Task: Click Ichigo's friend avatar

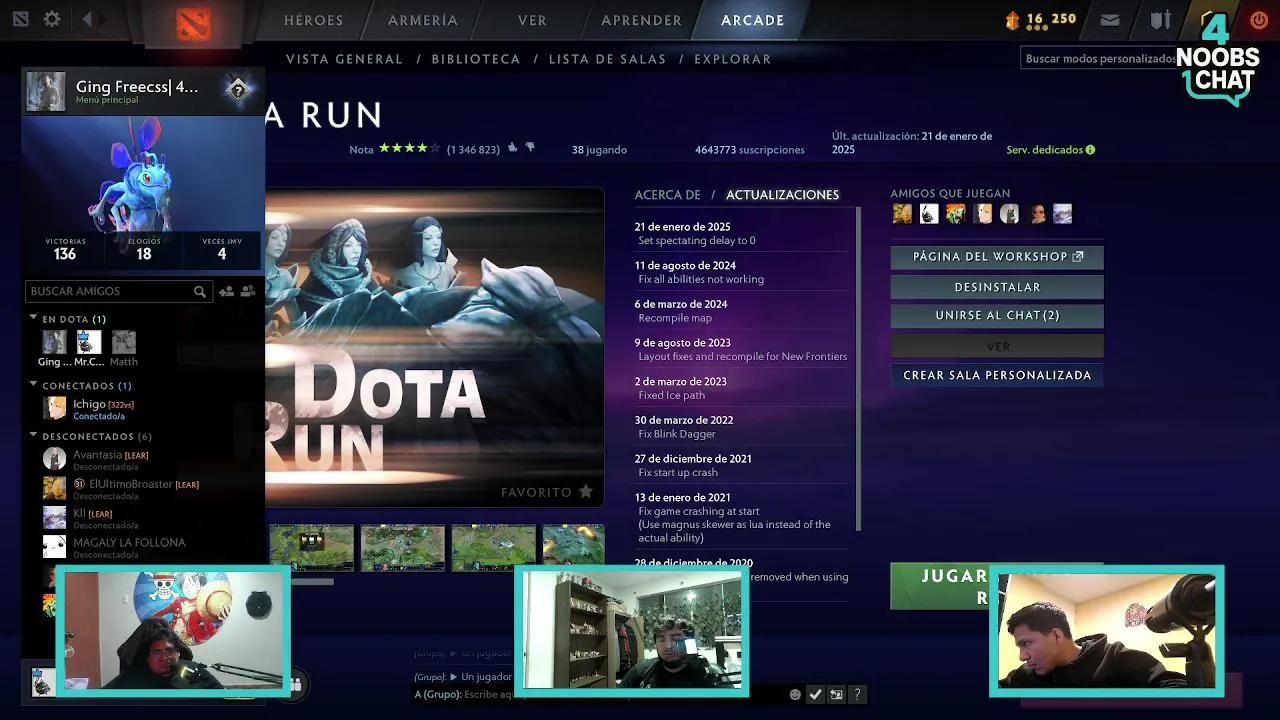Action: (x=55, y=408)
